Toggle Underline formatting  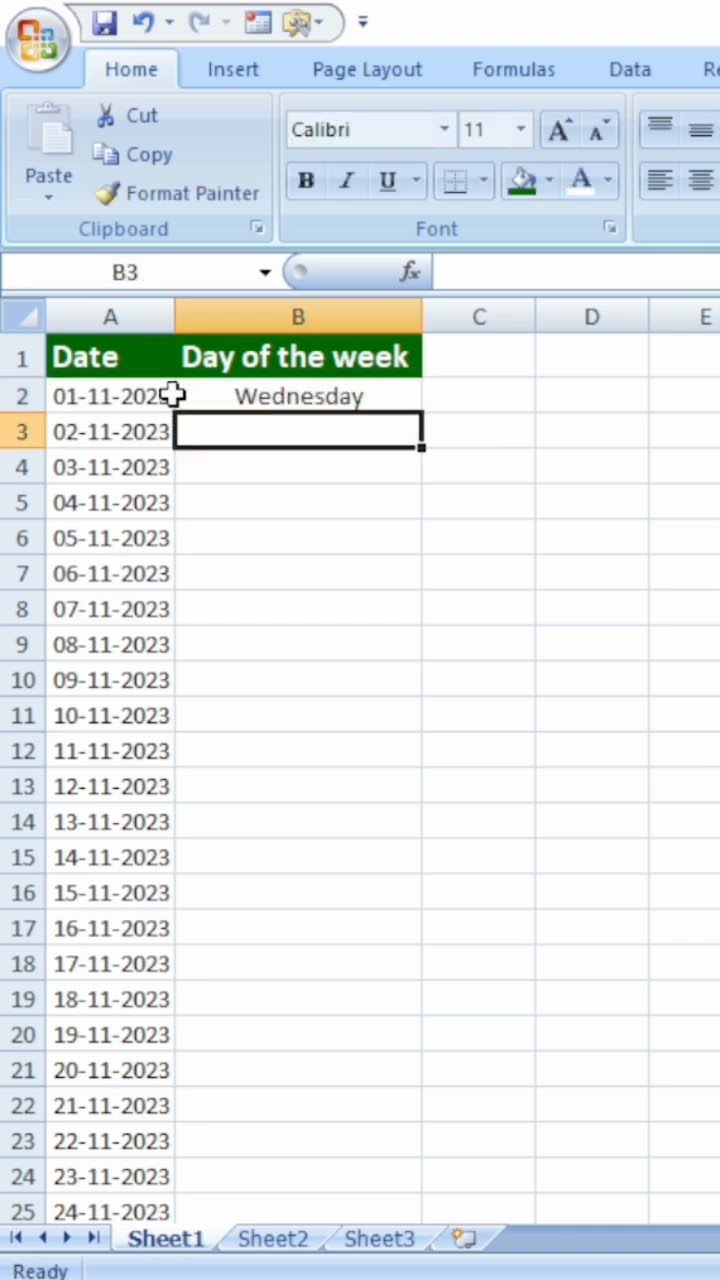click(387, 181)
